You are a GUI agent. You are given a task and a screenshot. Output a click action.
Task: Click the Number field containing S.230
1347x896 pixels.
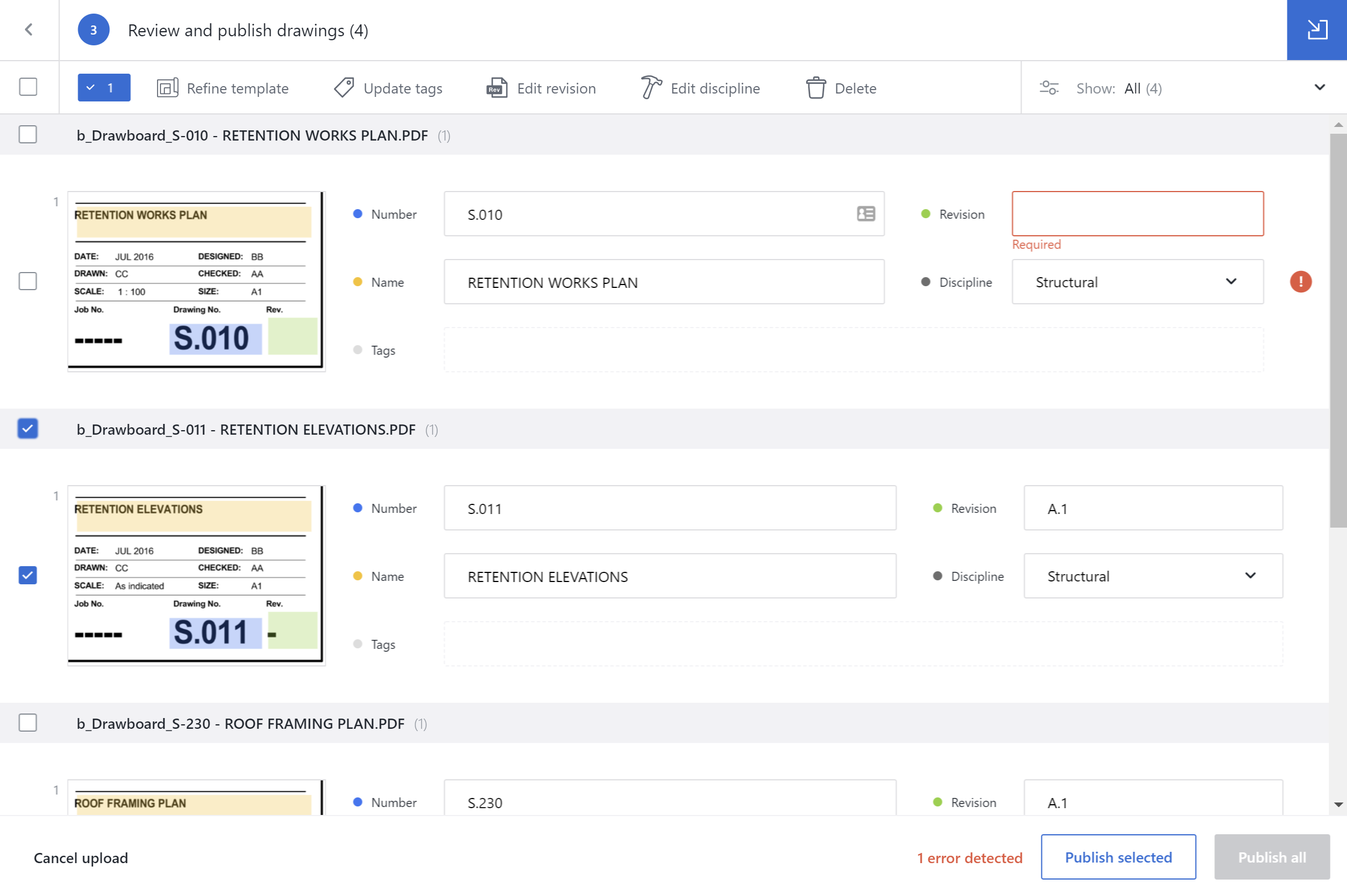[670, 799]
